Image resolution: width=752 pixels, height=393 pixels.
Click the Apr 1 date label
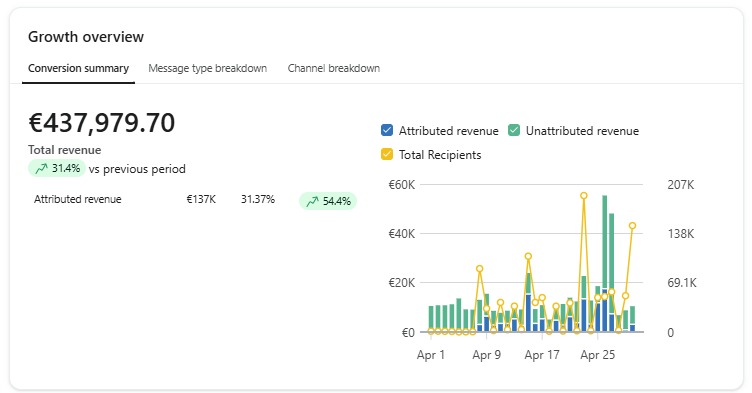(x=431, y=355)
